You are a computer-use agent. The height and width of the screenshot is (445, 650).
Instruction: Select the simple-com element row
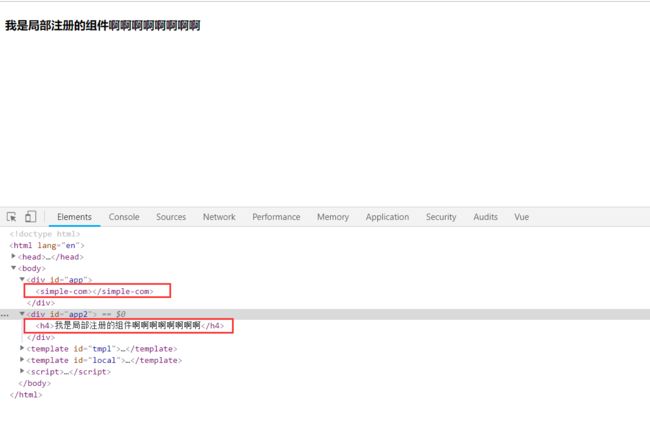pyautogui.click(x=95, y=291)
